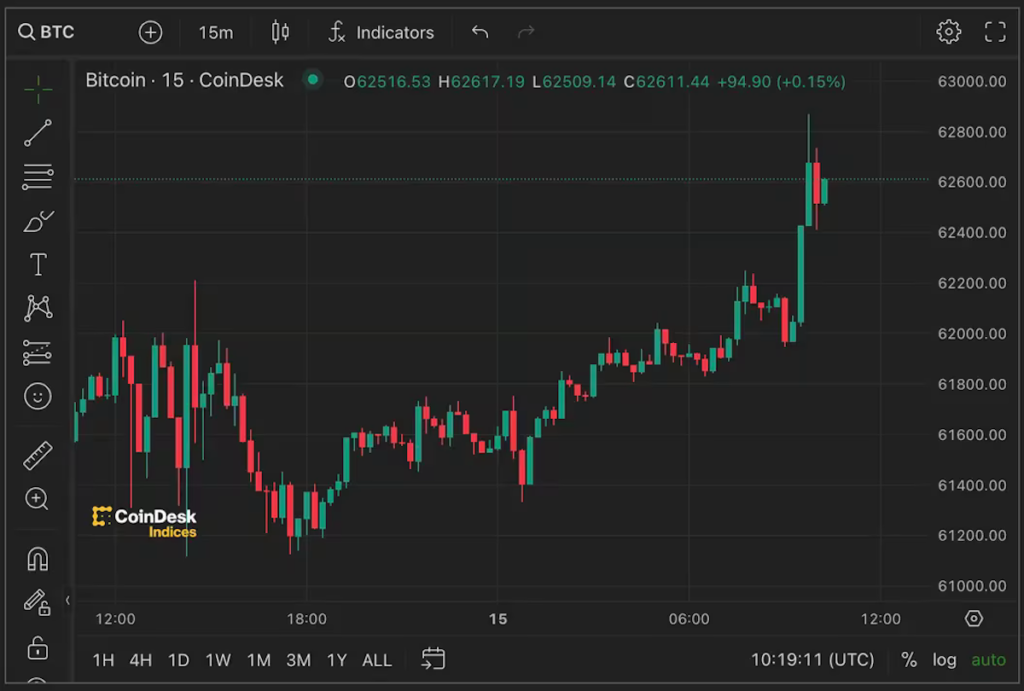Set time range to 1W

pos(218,660)
